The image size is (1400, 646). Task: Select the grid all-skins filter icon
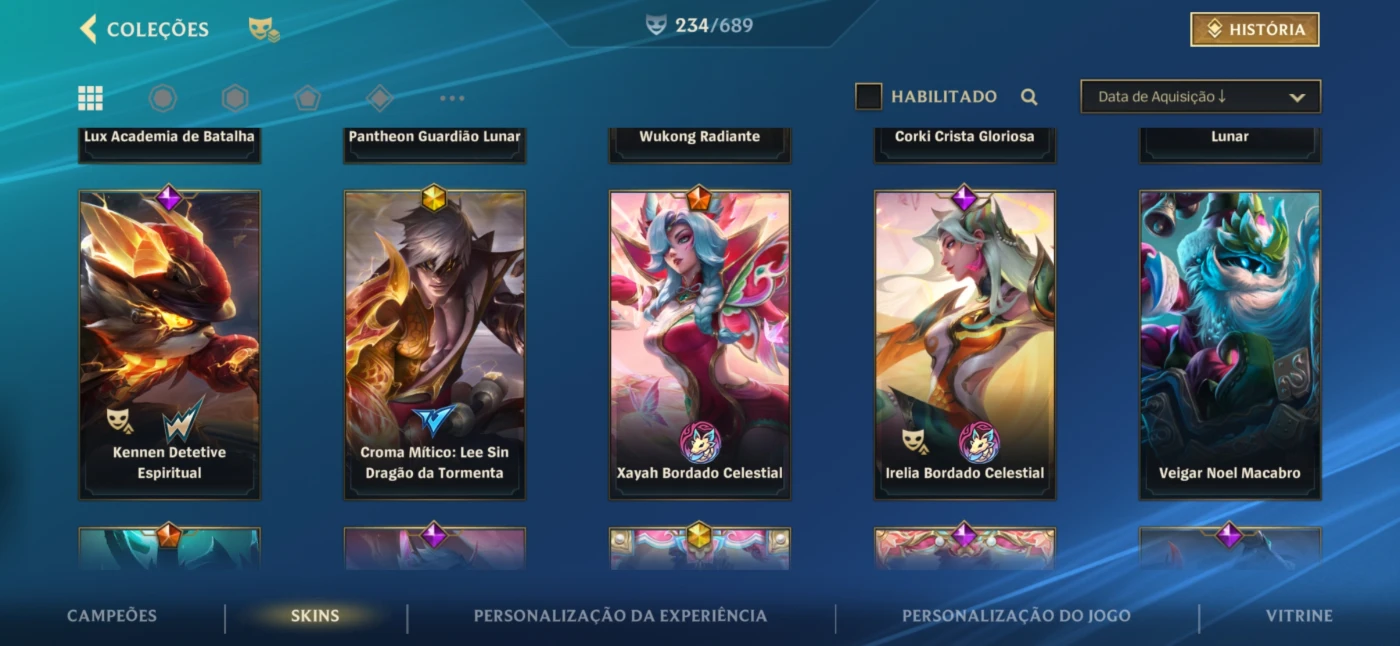coord(90,98)
